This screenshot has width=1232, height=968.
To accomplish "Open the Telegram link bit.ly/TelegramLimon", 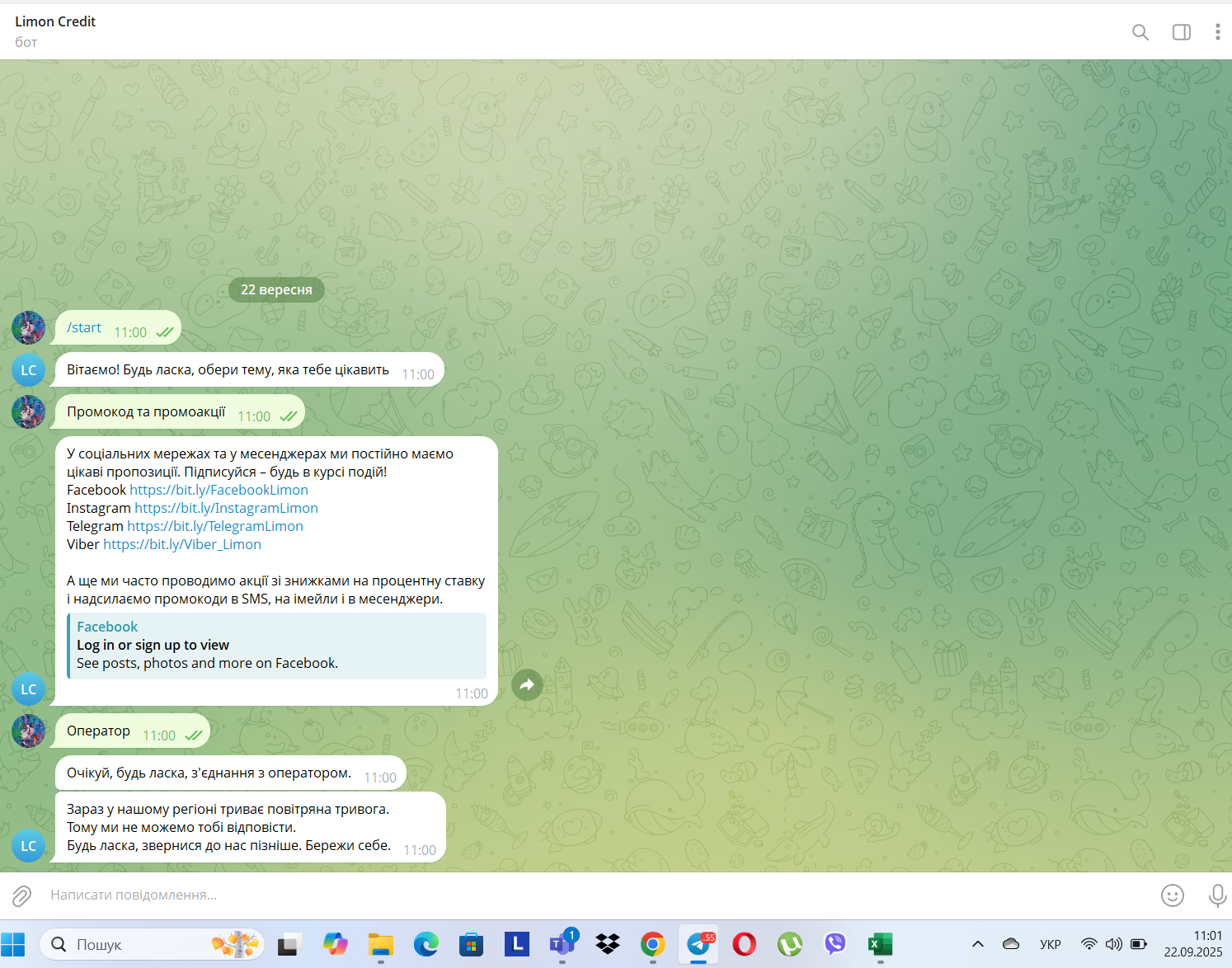I will (215, 526).
